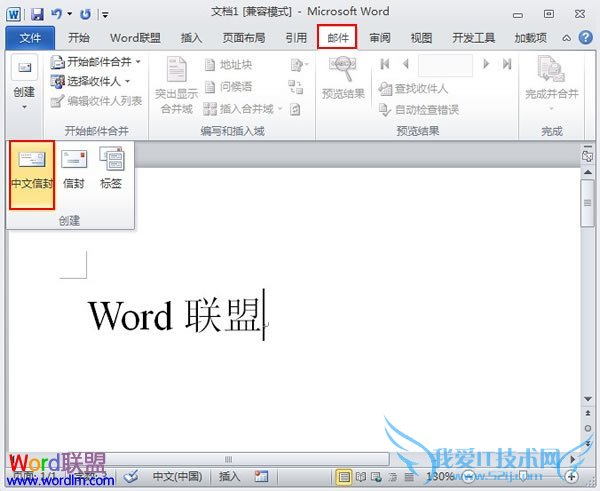Open Customize Quick Access Toolbar dropdown

pos(105,15)
